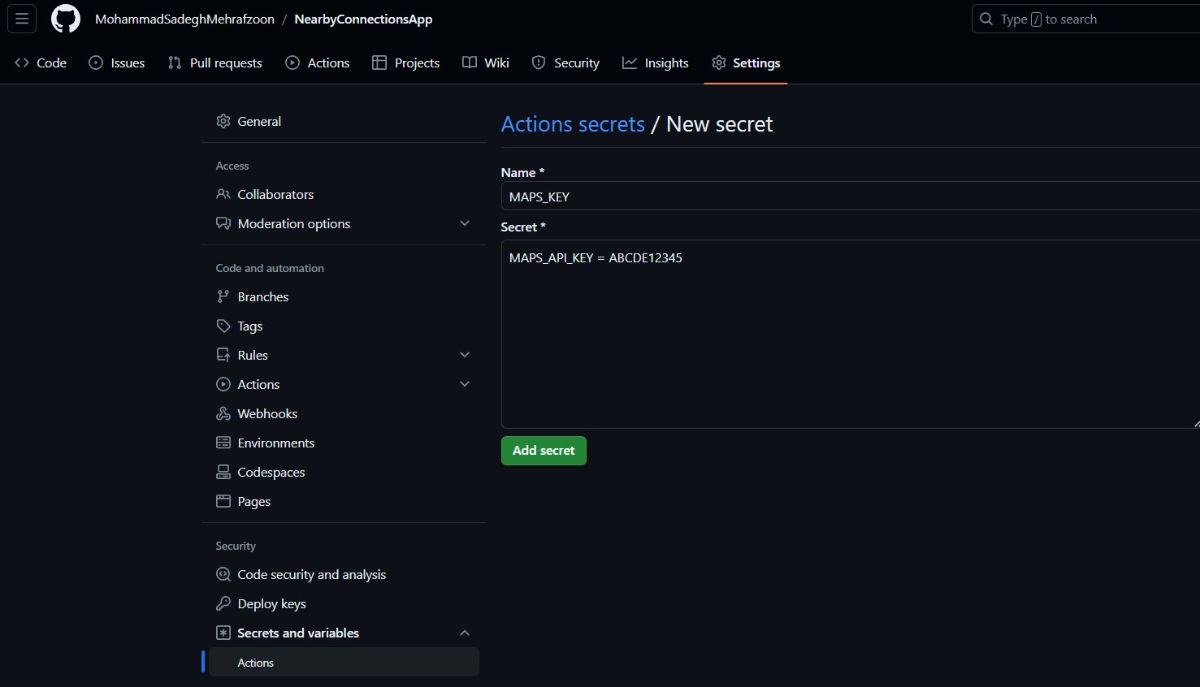Click the Code brackets icon
This screenshot has height=687, width=1200.
(22, 63)
